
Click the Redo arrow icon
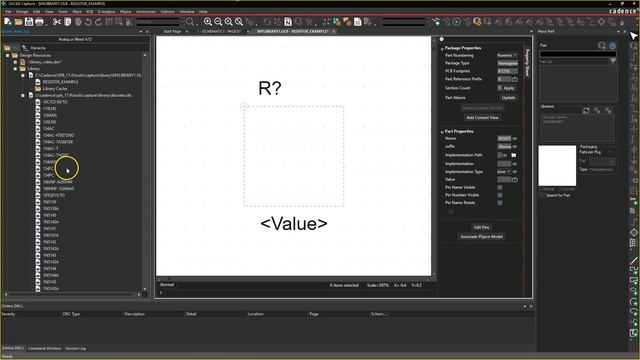[x=98, y=22]
